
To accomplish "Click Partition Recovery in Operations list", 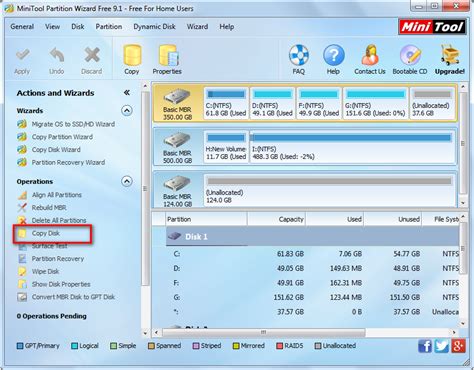I will click(58, 259).
